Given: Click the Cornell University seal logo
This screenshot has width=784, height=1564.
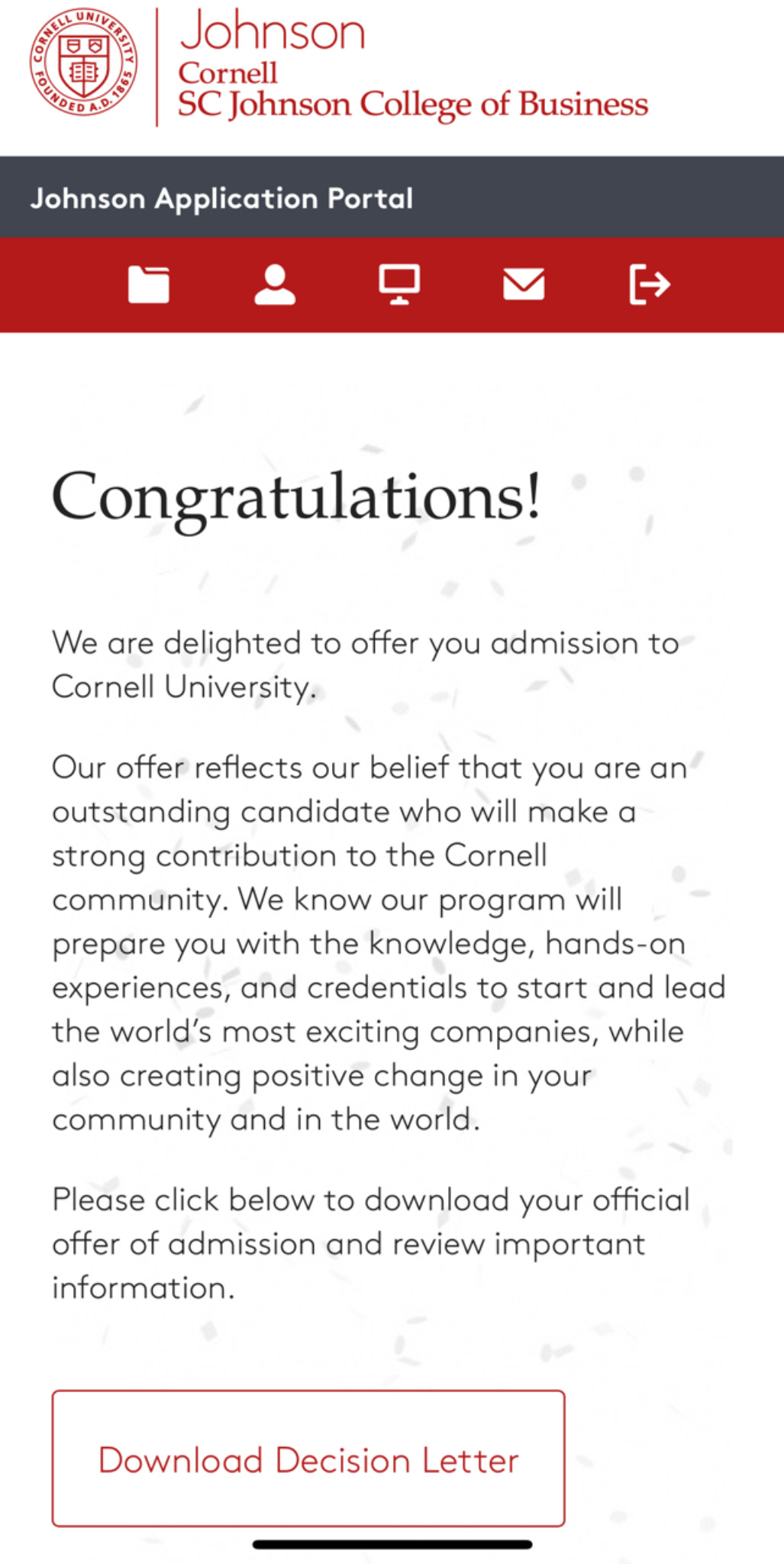Looking at the screenshot, I should pos(84,63).
